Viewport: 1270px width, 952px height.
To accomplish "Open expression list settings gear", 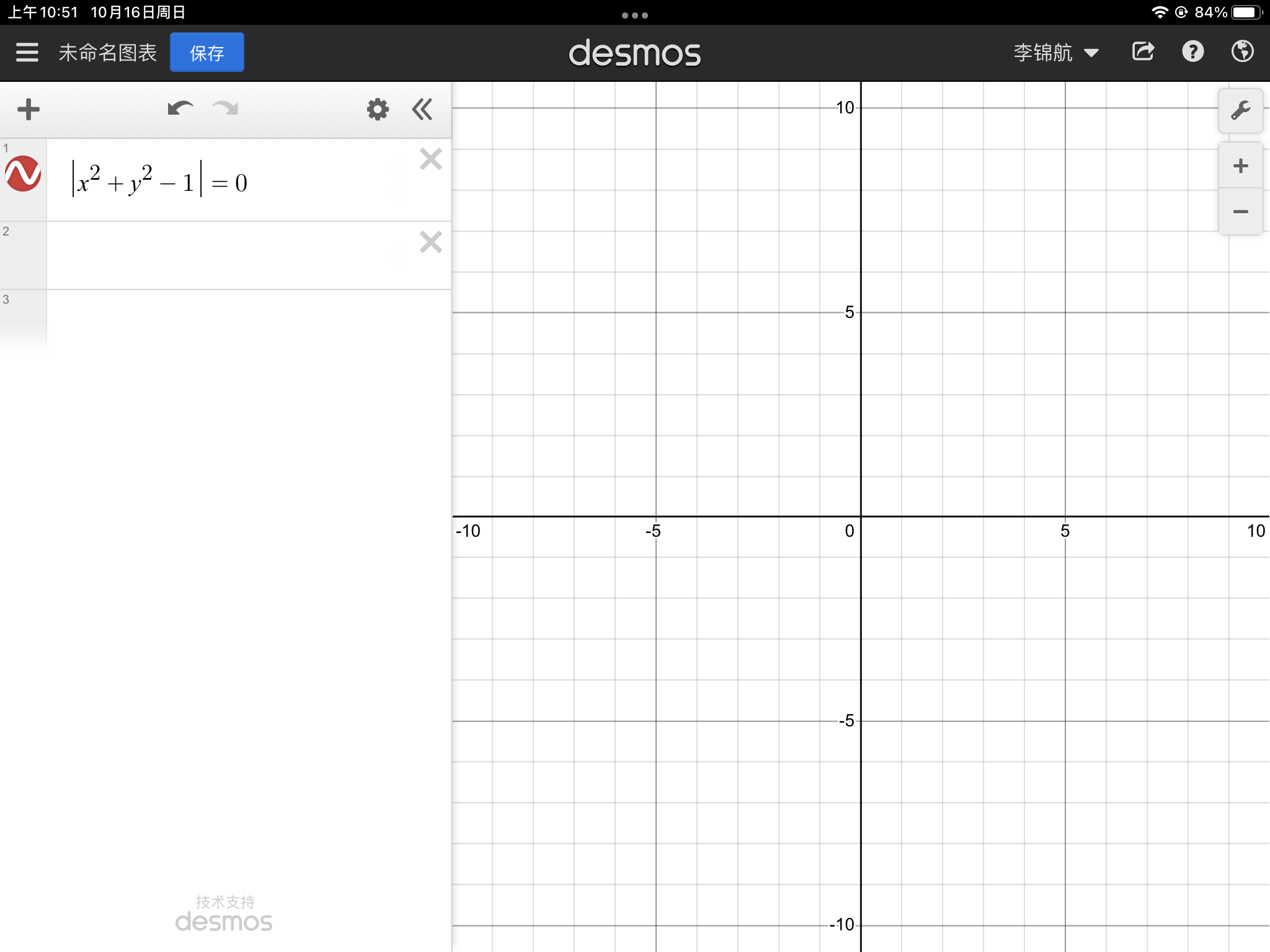I will point(377,110).
